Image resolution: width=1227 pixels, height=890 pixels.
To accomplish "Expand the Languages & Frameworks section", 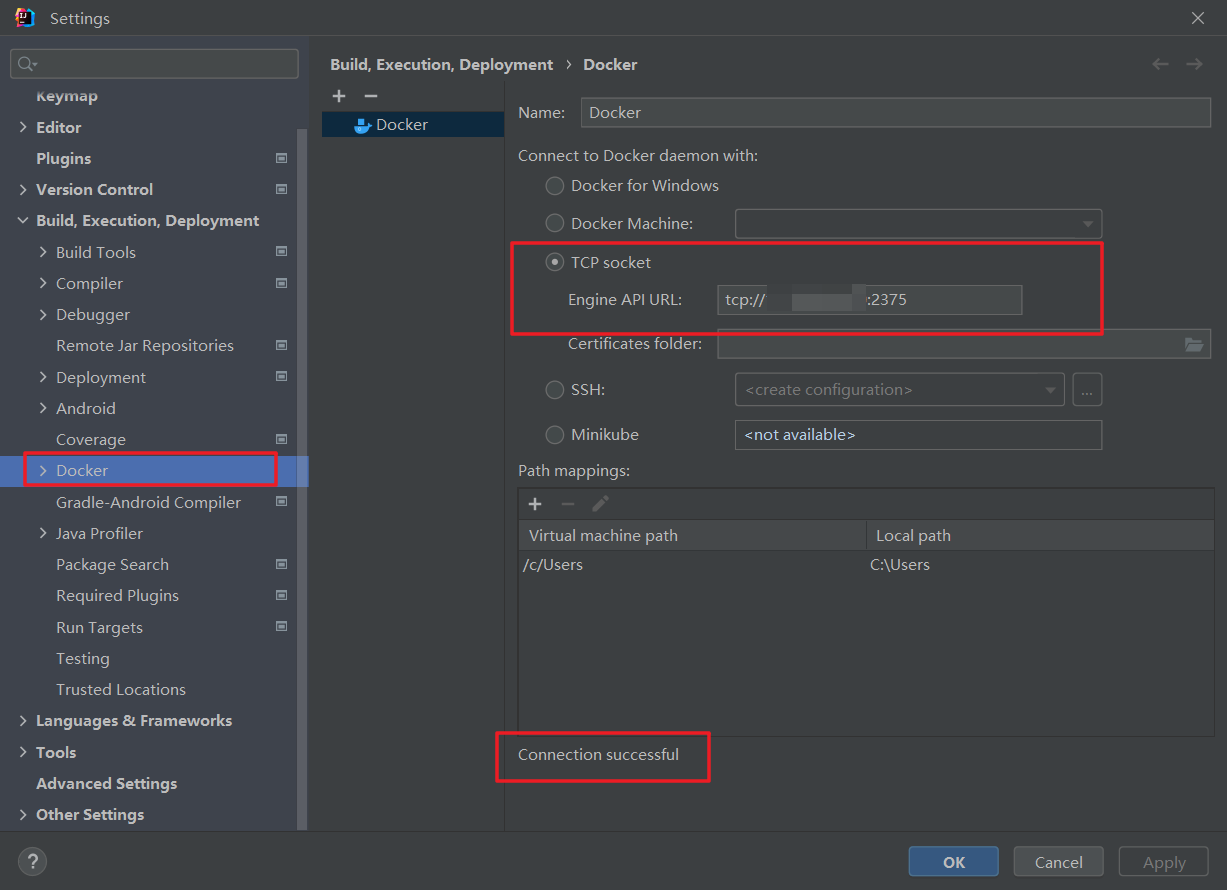I will (23, 721).
